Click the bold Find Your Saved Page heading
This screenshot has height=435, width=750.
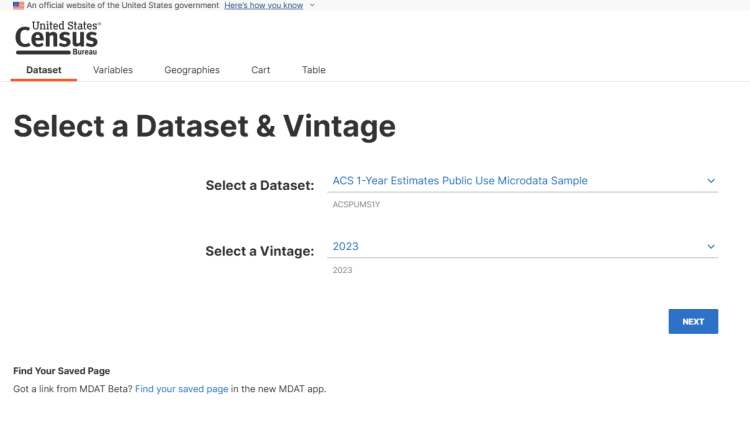tap(62, 371)
